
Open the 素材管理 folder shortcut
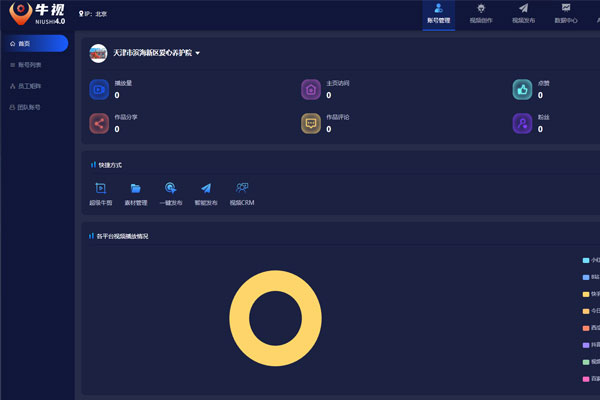click(x=135, y=188)
